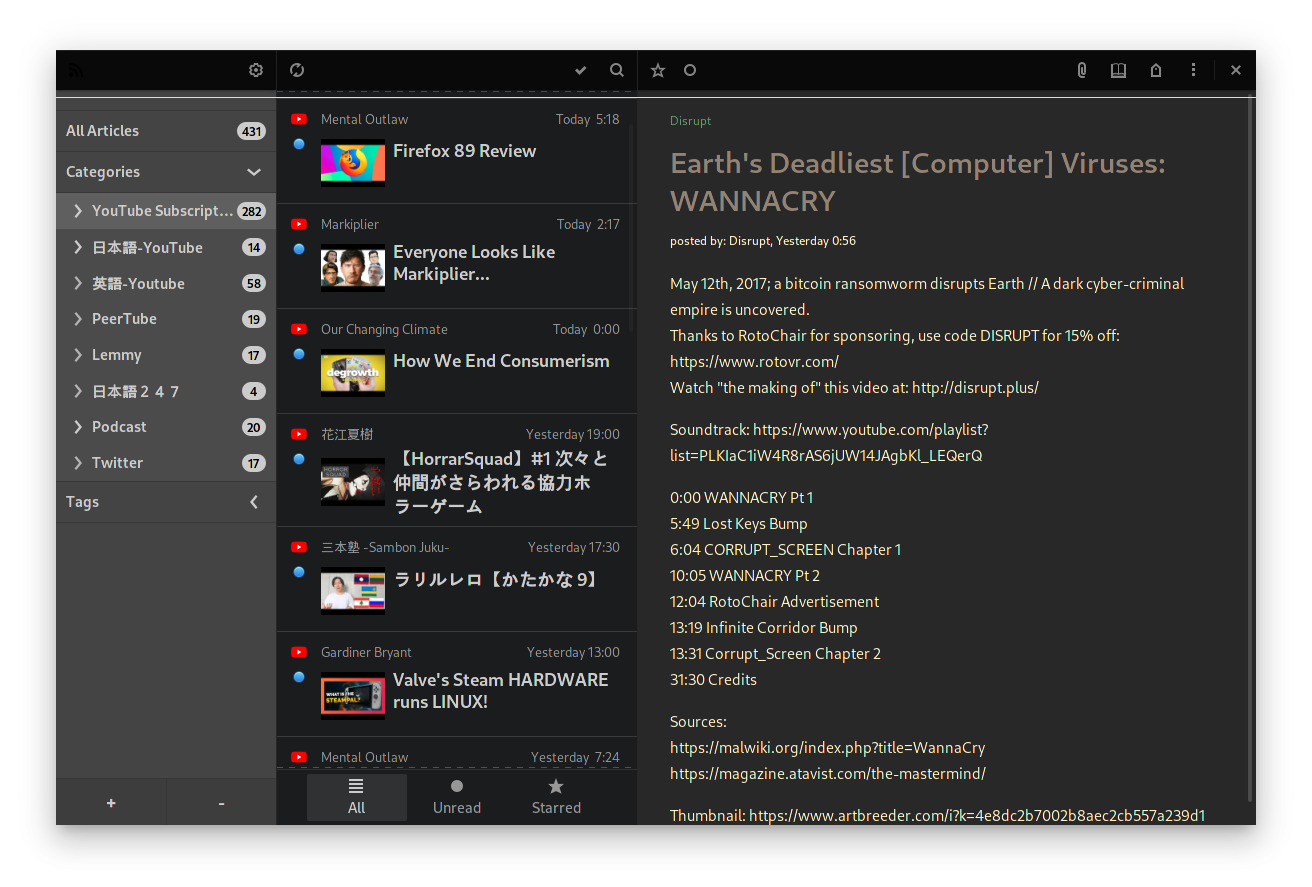
Task: Click the Disrupt feed name above title
Action: (x=690, y=121)
